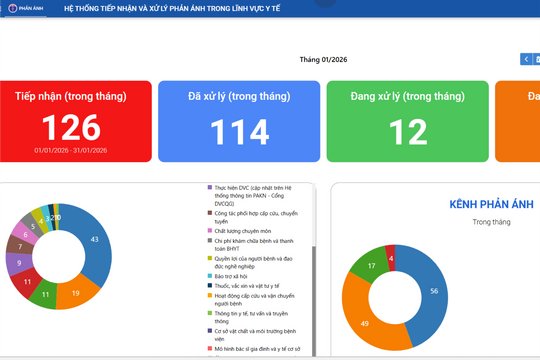The image size is (540, 360).
Task: Click the Tháng 01/2026 month label
Action: click(x=323, y=60)
